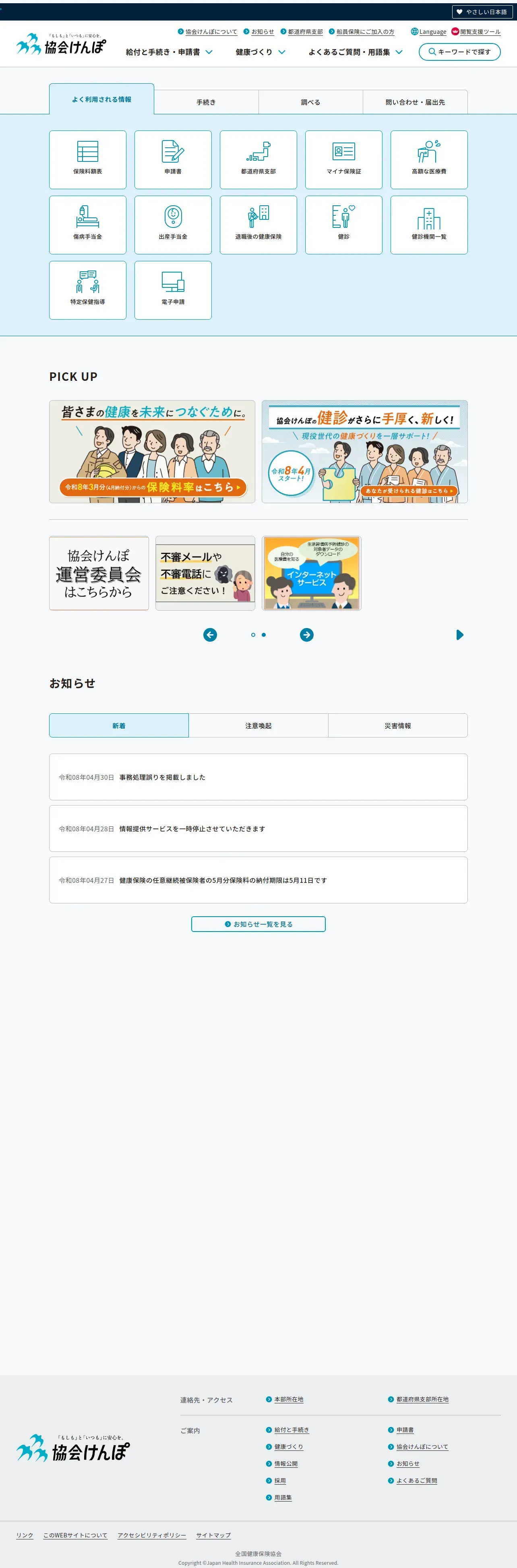The image size is (517, 1568).
Task: Open the 運営委員会 banner thumbnail
Action: click(x=99, y=573)
